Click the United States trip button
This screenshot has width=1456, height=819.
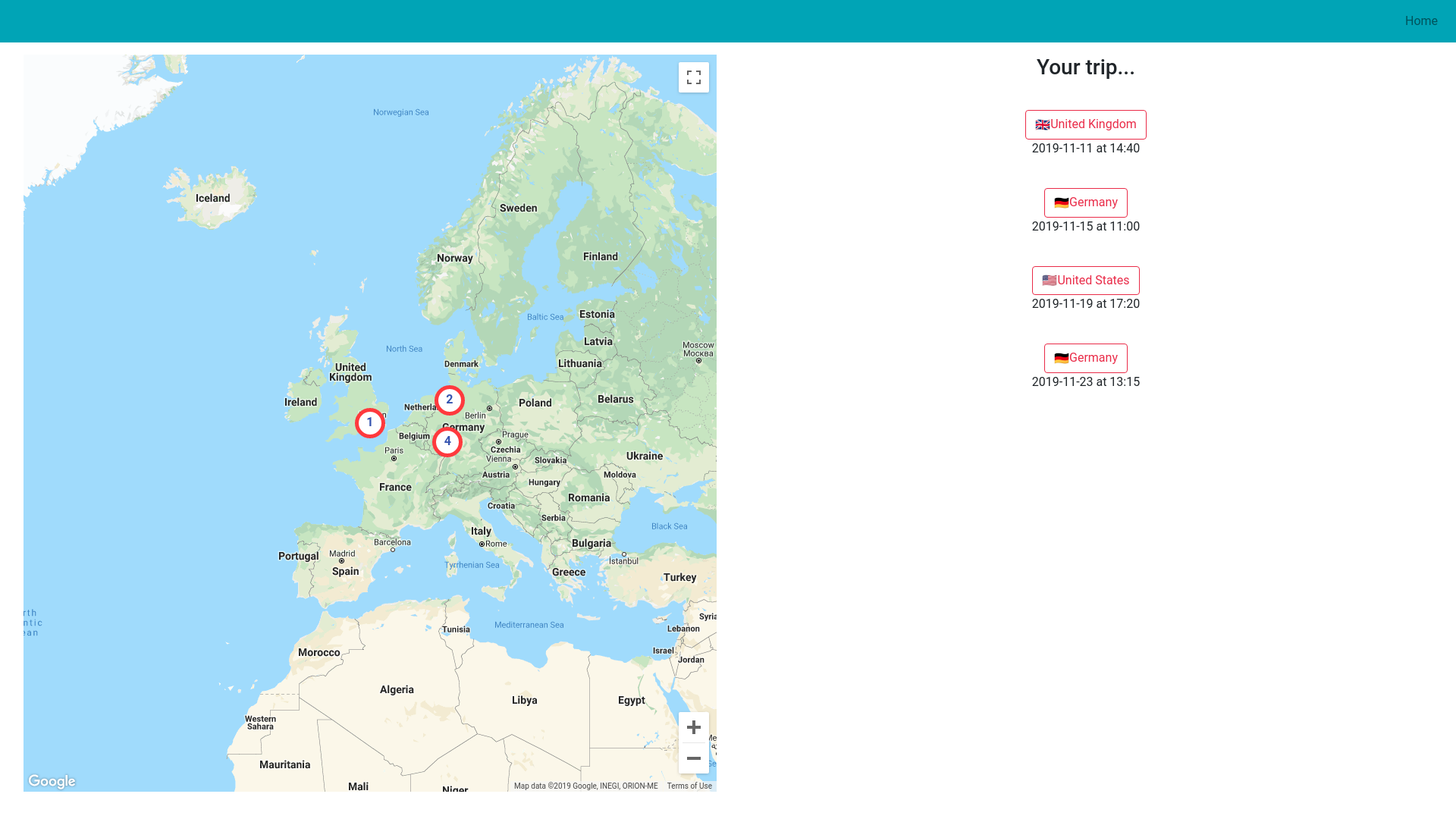coord(1085,281)
